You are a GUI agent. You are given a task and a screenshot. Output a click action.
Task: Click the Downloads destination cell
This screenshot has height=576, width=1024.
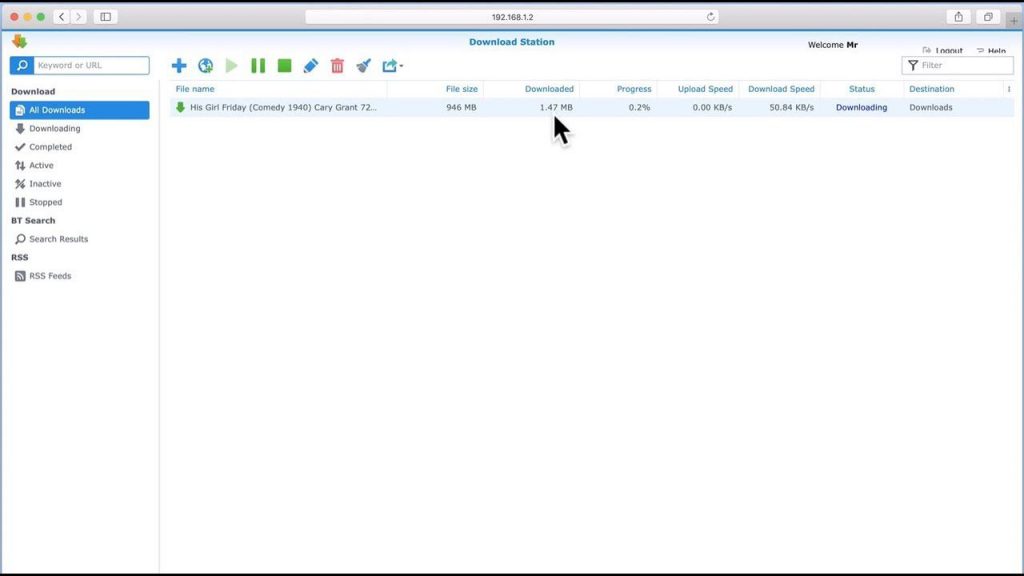click(931, 107)
